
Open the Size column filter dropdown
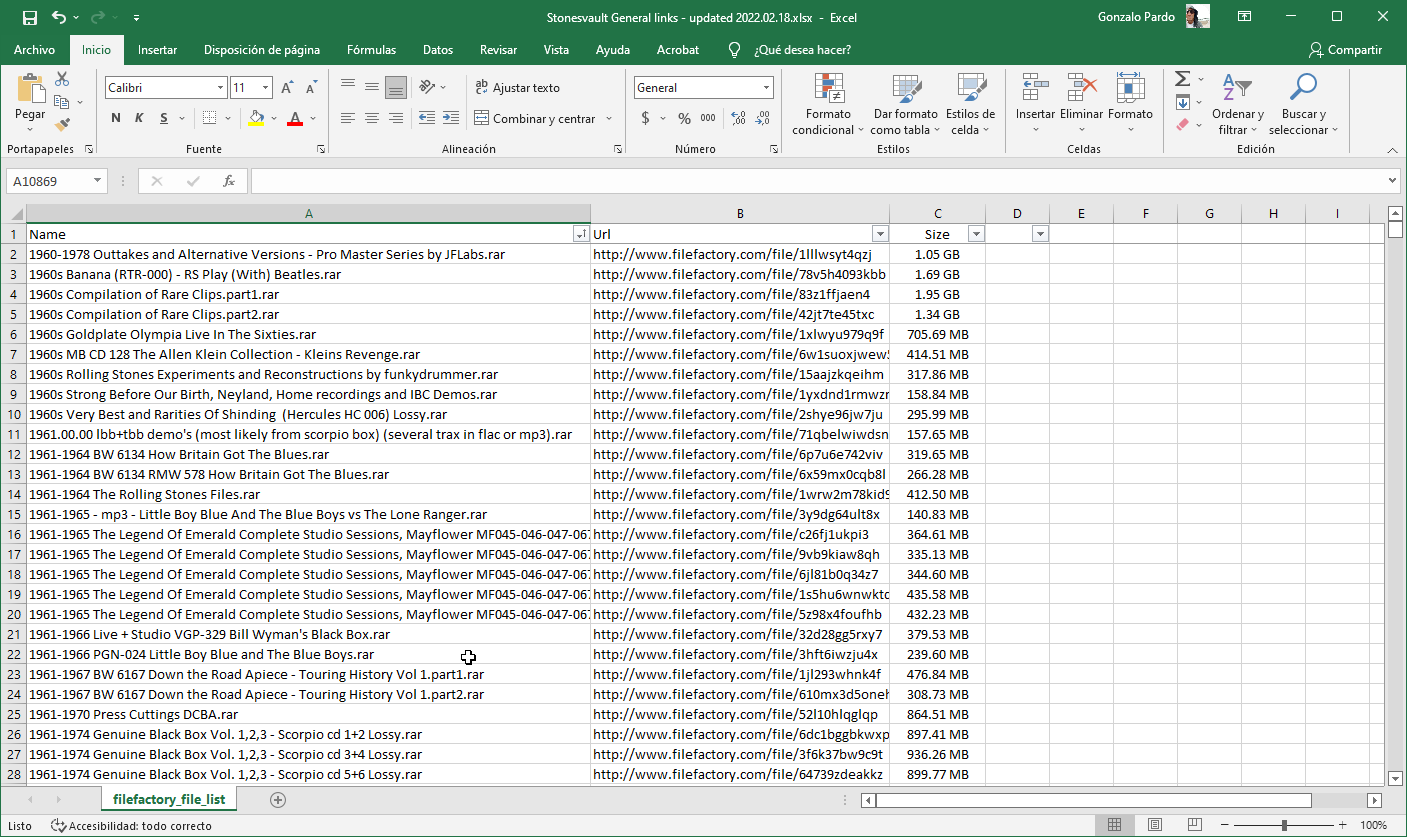click(976, 234)
